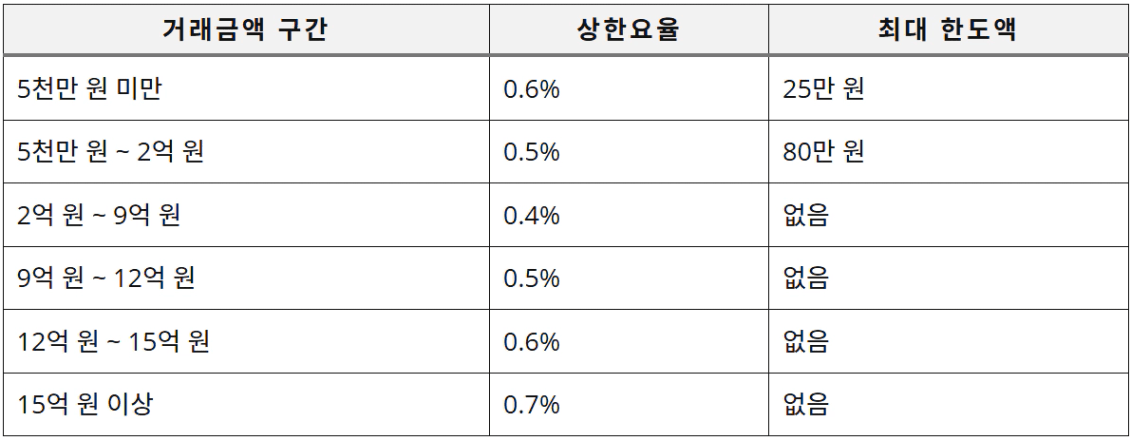Select the 2억 원 ~ 9억 원 cell
This screenshot has width=1131, height=441.
(99, 215)
